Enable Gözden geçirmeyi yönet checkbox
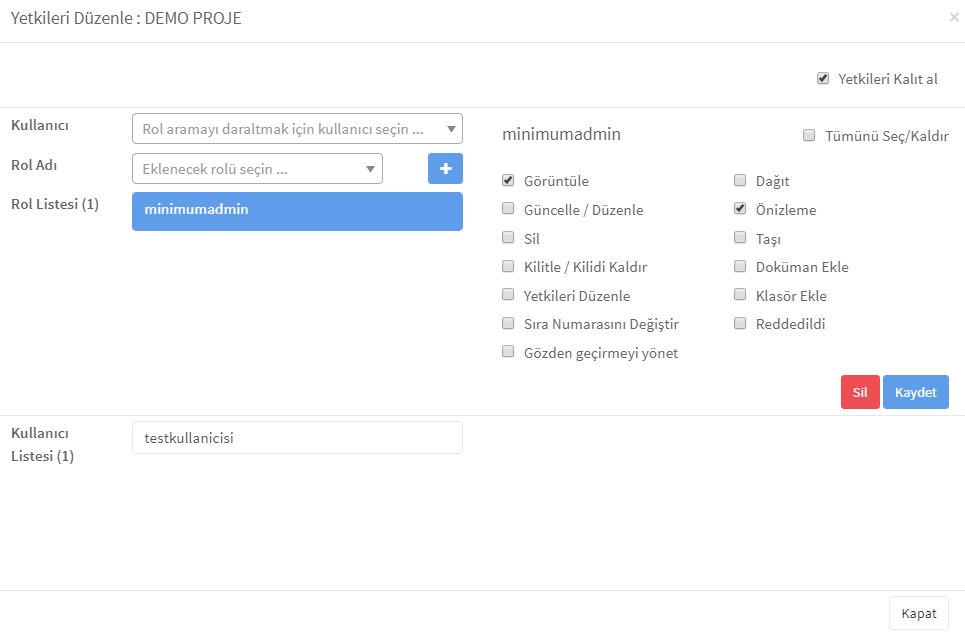Viewport: 965px width, 640px height. 508,351
